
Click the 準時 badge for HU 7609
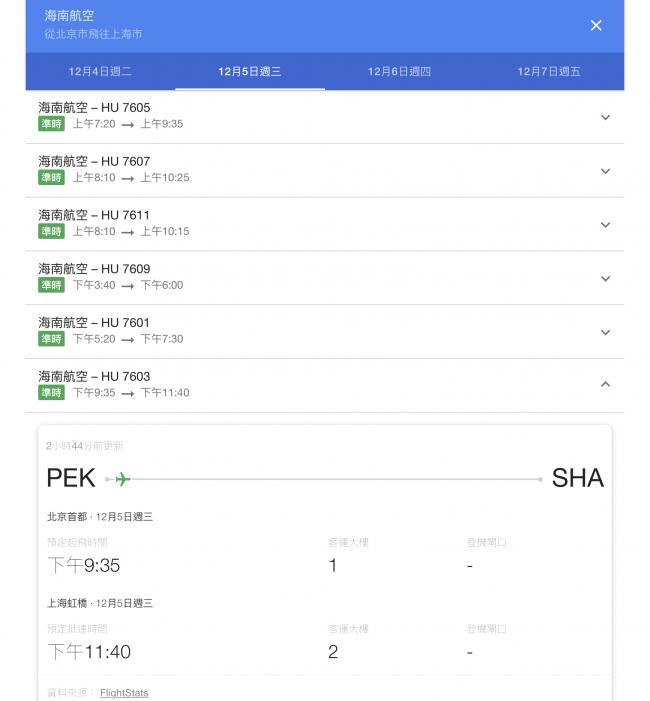[51, 285]
